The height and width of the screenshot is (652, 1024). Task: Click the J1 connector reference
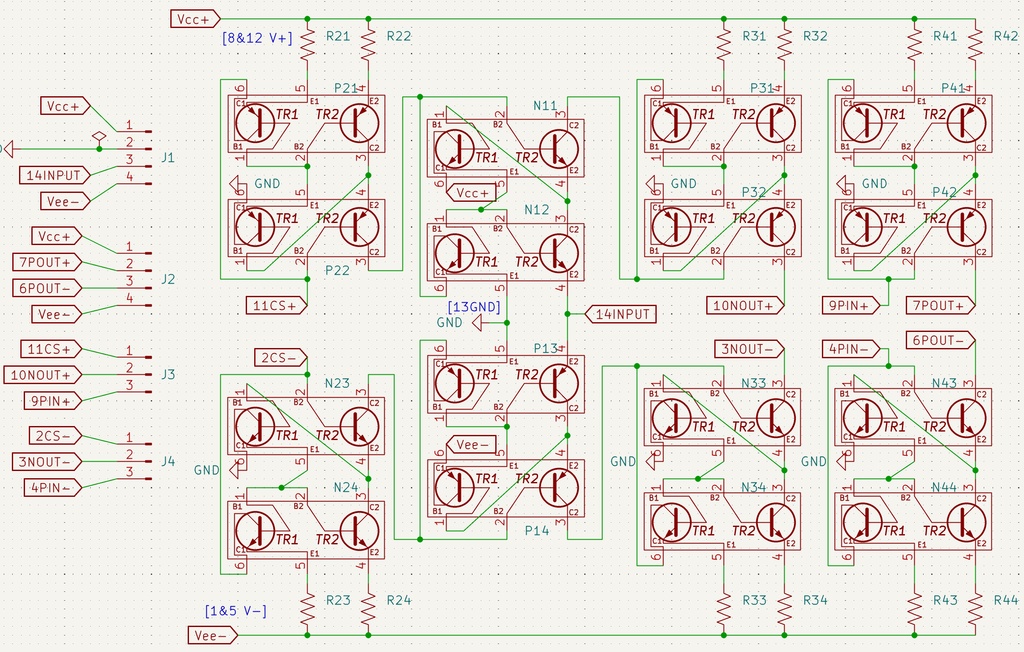click(168, 157)
